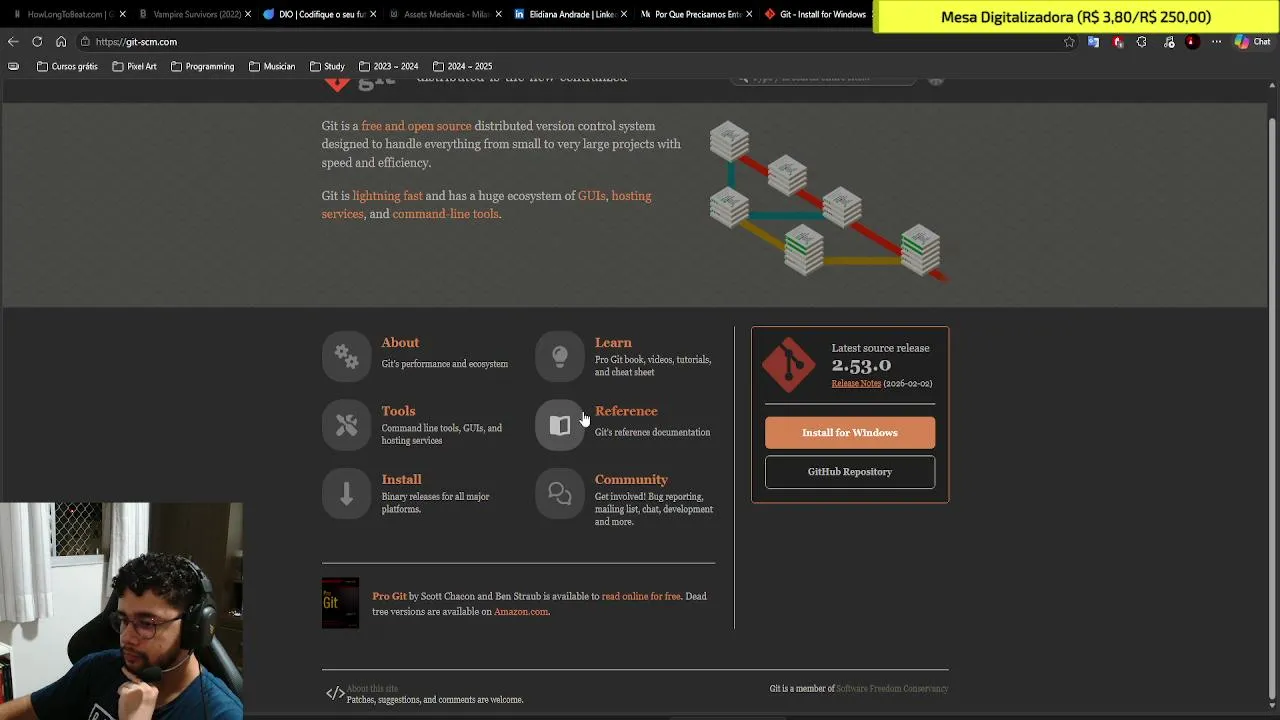Viewport: 1280px width, 720px height.
Task: Follow the lightning fast link
Action: pos(387,196)
